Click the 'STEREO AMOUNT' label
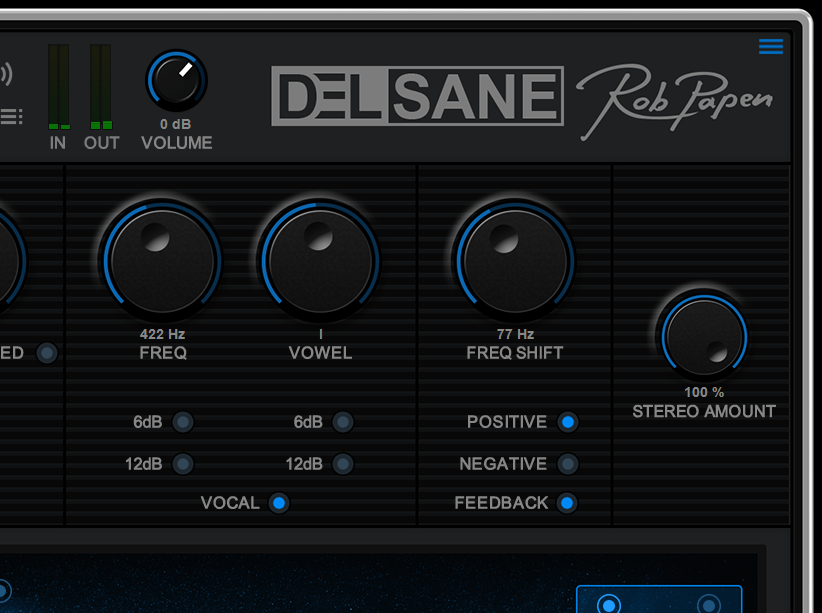The width and height of the screenshot is (822, 613). coord(704,411)
